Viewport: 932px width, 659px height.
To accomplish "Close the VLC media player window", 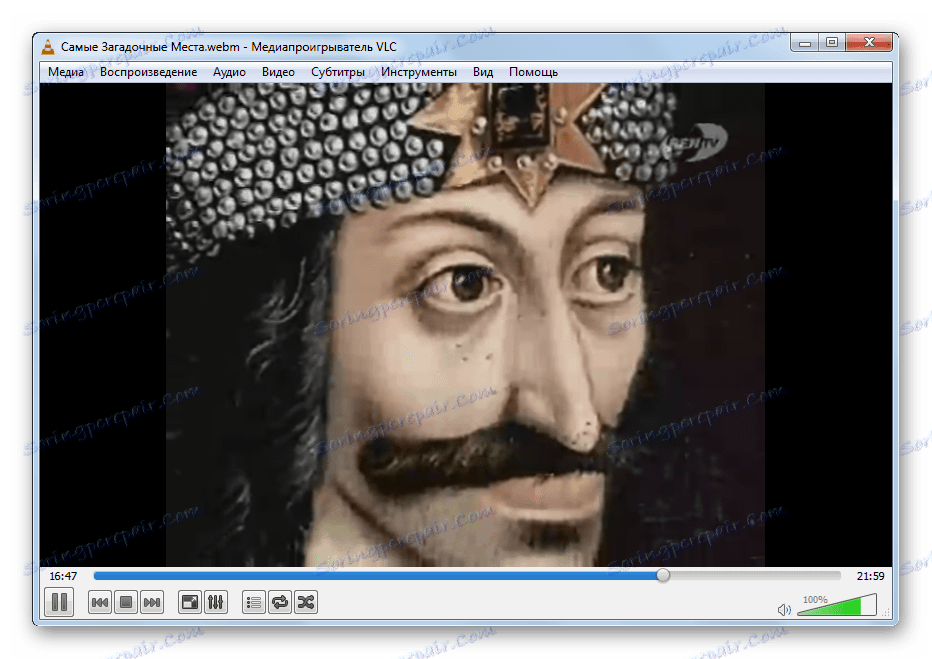I will point(869,43).
